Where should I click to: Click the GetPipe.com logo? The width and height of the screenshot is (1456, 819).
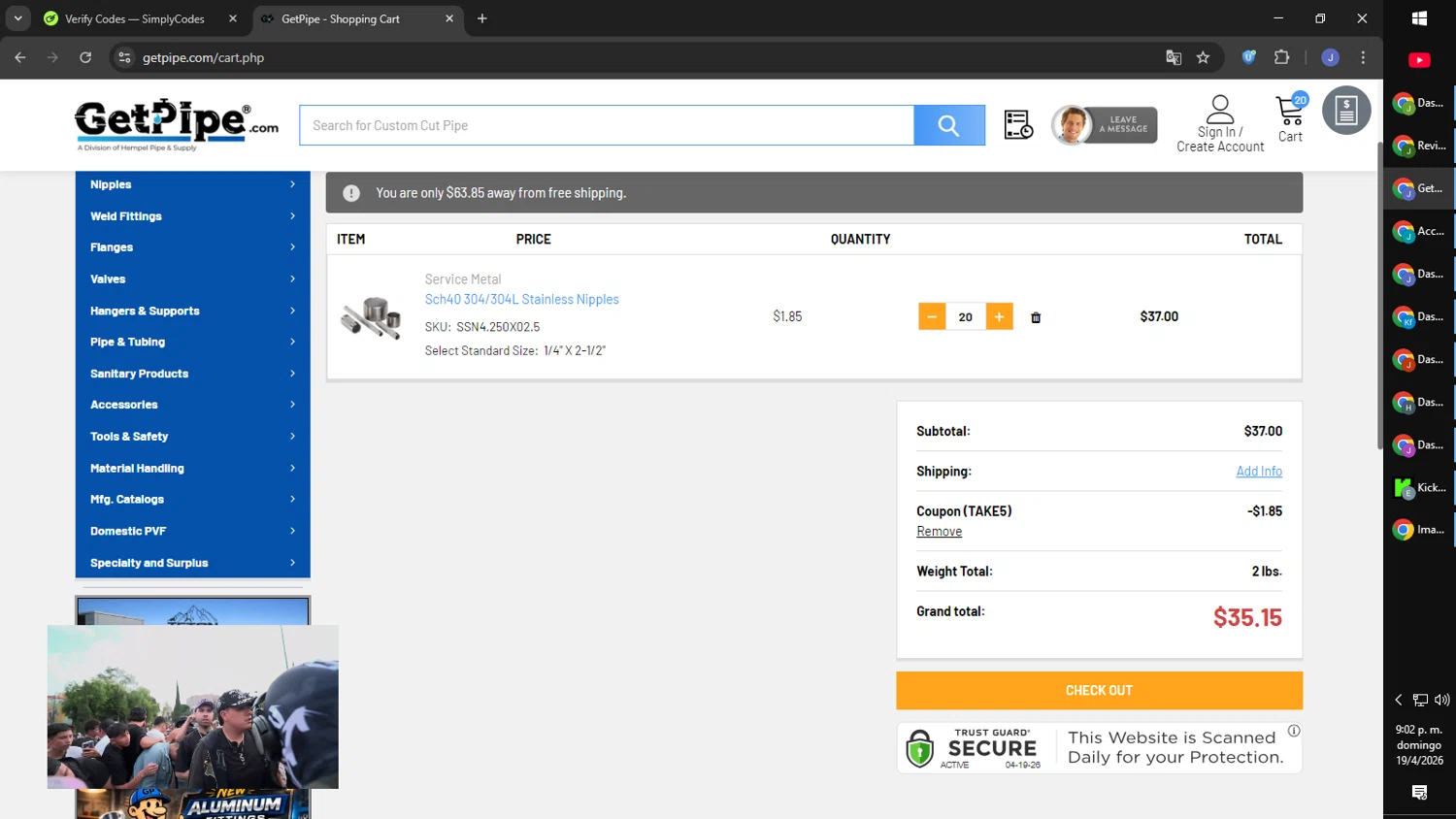pos(177,125)
